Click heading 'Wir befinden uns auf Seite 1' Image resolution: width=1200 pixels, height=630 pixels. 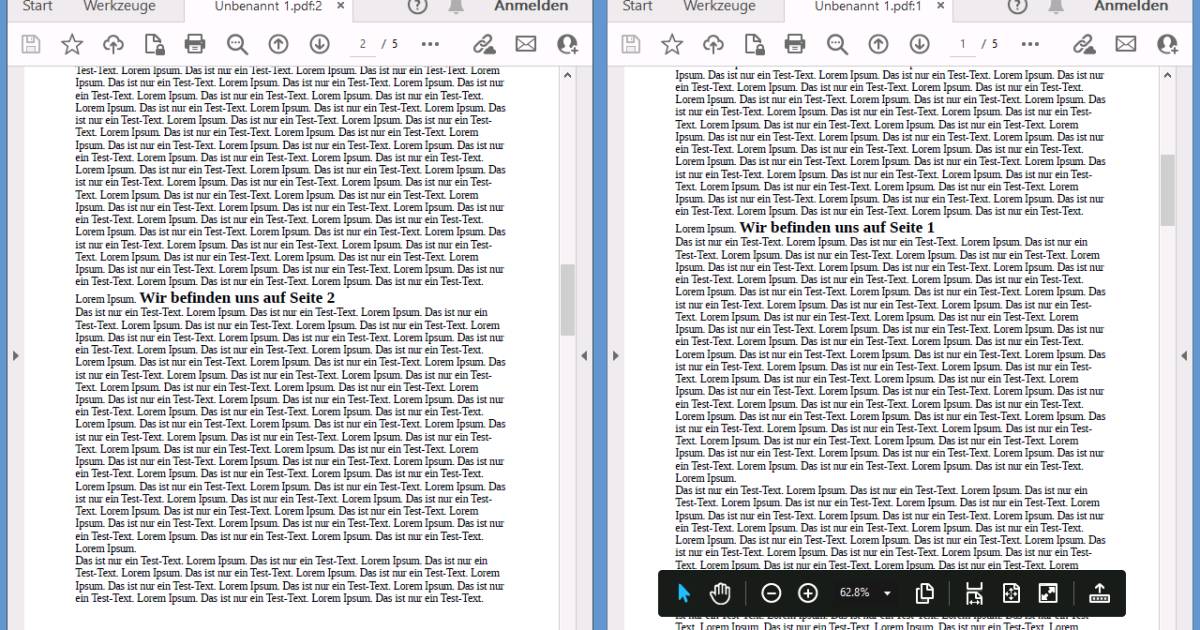[837, 228]
